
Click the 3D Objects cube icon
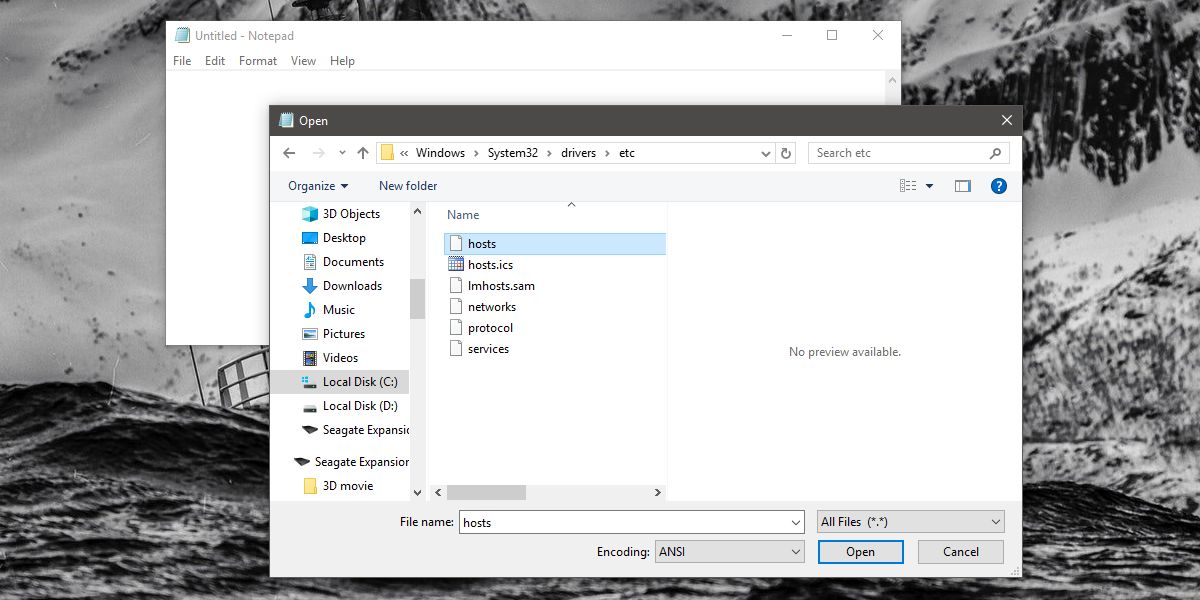coord(310,214)
